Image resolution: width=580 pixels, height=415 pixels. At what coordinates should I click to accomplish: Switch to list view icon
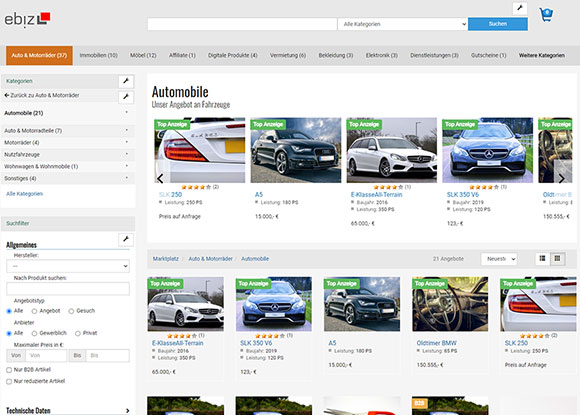point(543,259)
